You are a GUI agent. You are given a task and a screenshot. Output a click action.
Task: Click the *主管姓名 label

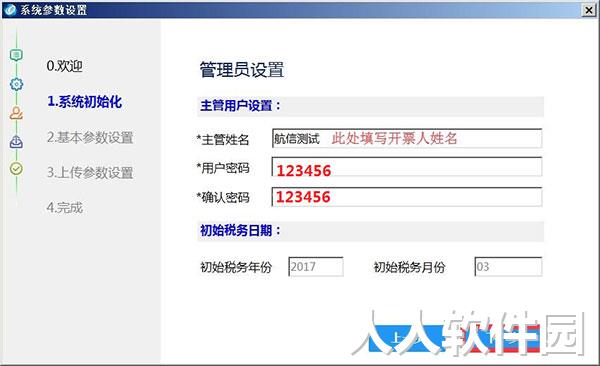click(x=222, y=139)
